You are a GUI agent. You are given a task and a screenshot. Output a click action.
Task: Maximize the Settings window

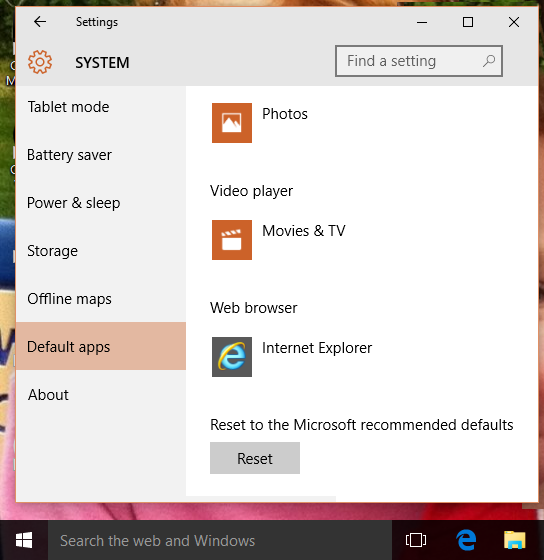tap(468, 22)
